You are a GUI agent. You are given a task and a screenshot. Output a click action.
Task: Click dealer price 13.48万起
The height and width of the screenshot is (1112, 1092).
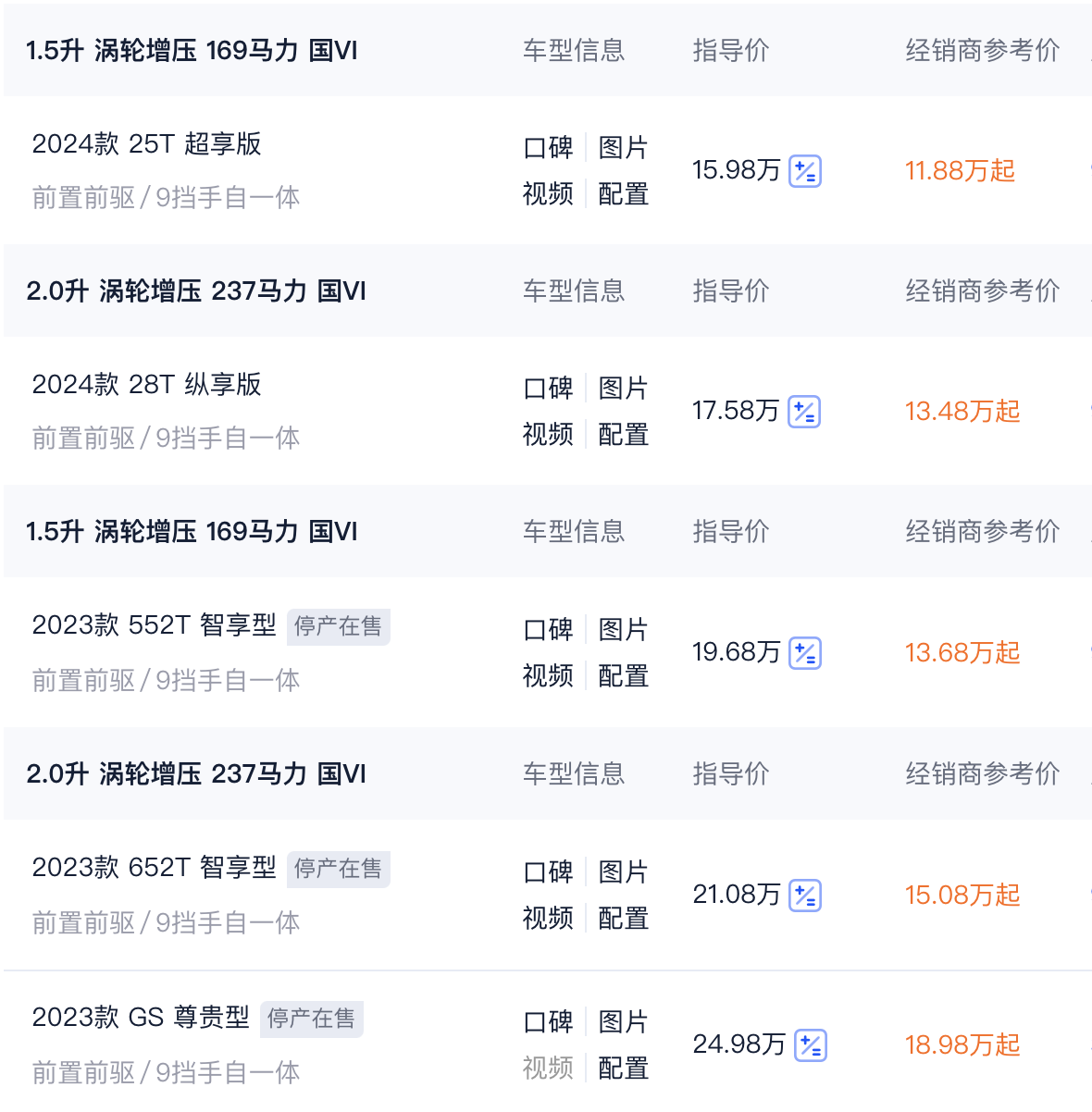962,412
